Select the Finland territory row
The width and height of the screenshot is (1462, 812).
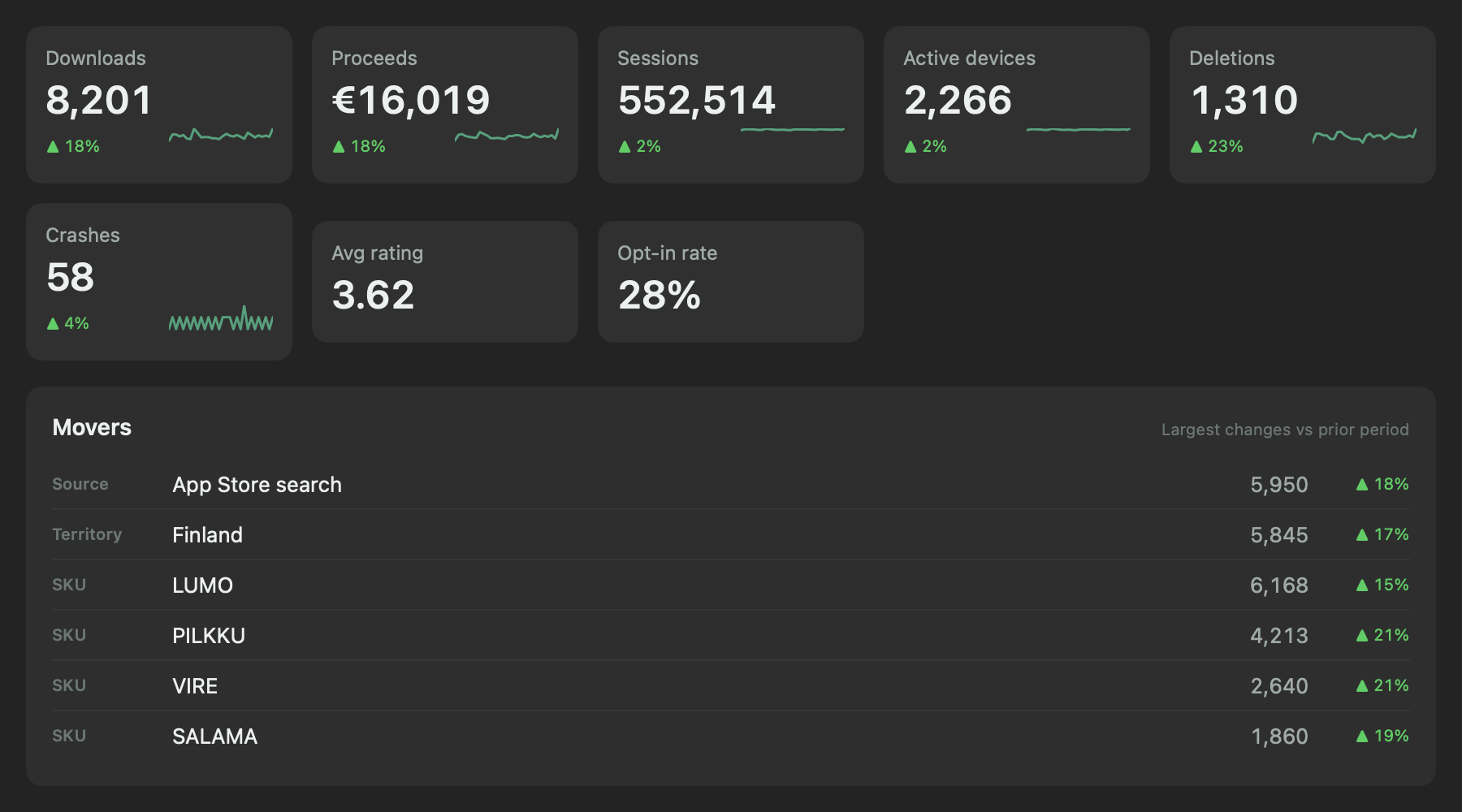pos(731,535)
